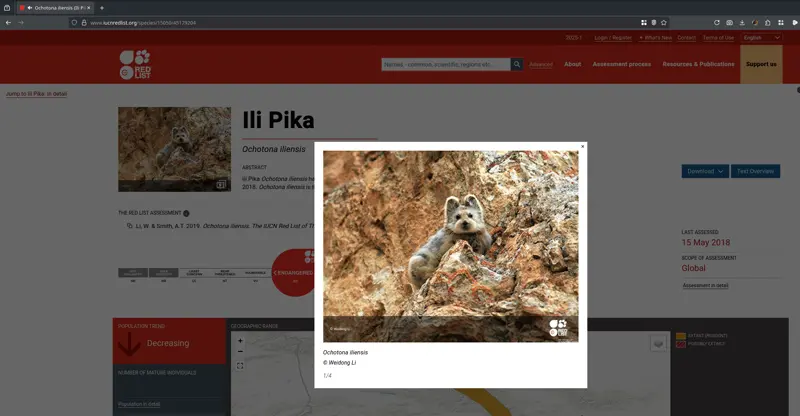Click the '15 May 2018' last assessed date
Image resolution: width=800 pixels, height=416 pixels.
tap(706, 242)
